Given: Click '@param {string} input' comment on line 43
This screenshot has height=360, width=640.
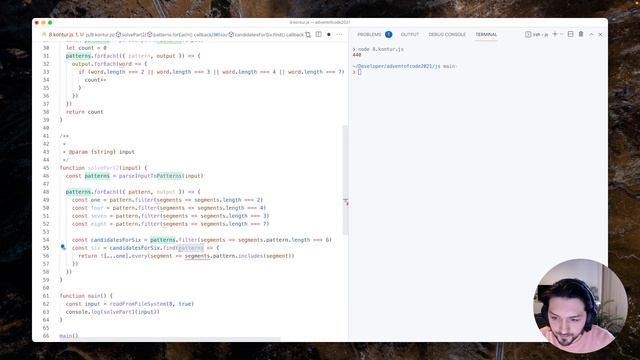Looking at the screenshot, I should coord(102,152).
